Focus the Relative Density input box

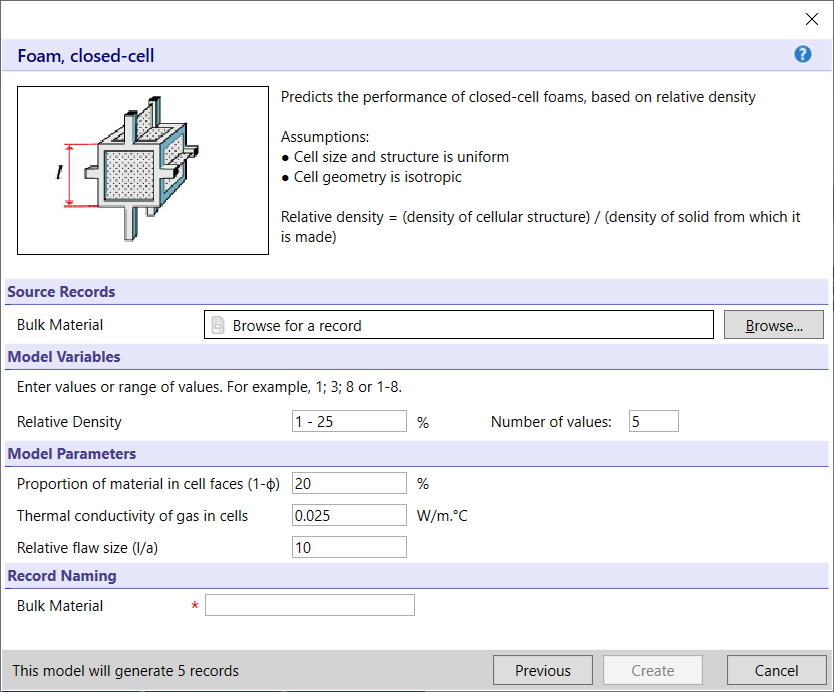click(349, 422)
